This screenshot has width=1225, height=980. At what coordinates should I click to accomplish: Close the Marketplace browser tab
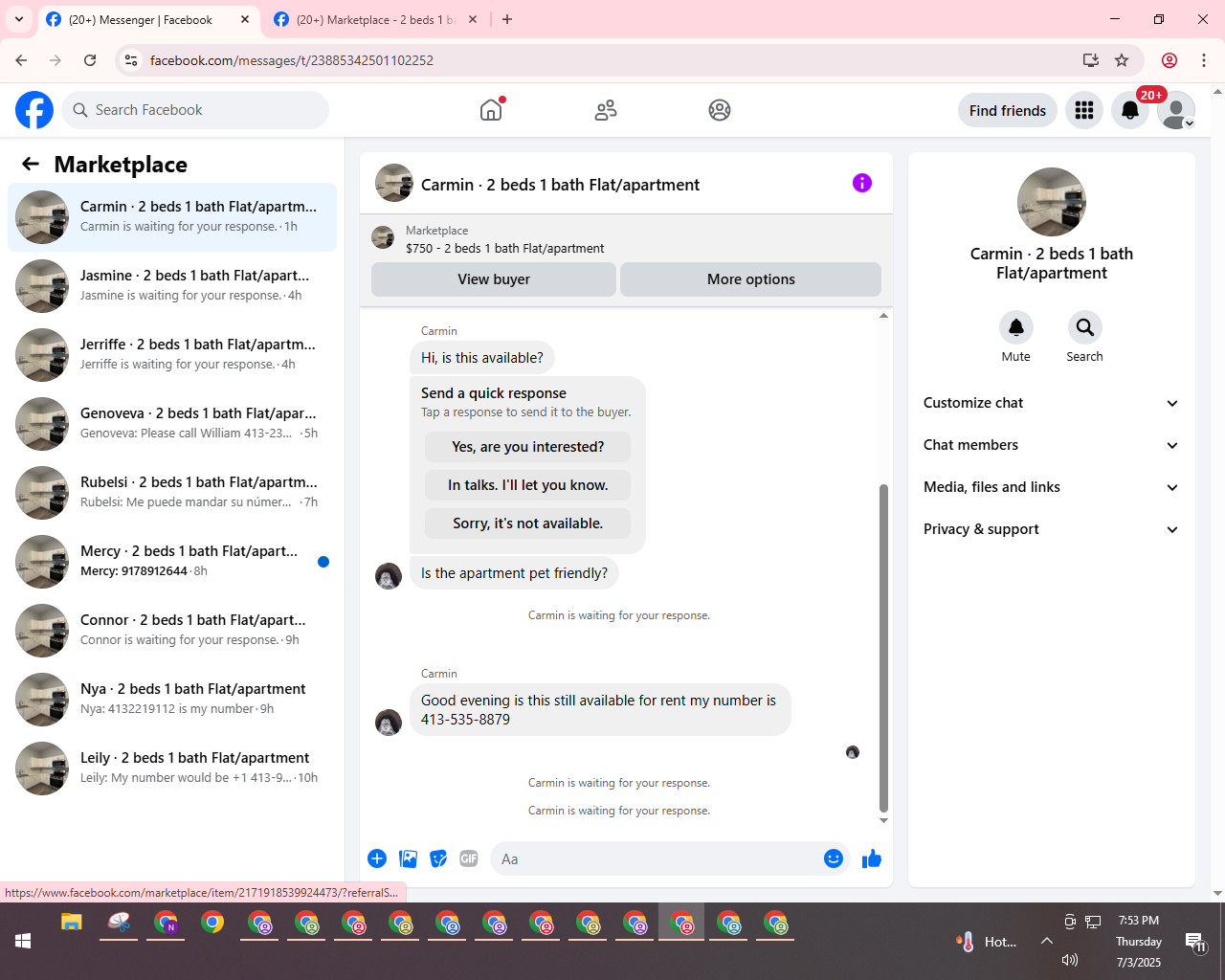click(x=473, y=19)
